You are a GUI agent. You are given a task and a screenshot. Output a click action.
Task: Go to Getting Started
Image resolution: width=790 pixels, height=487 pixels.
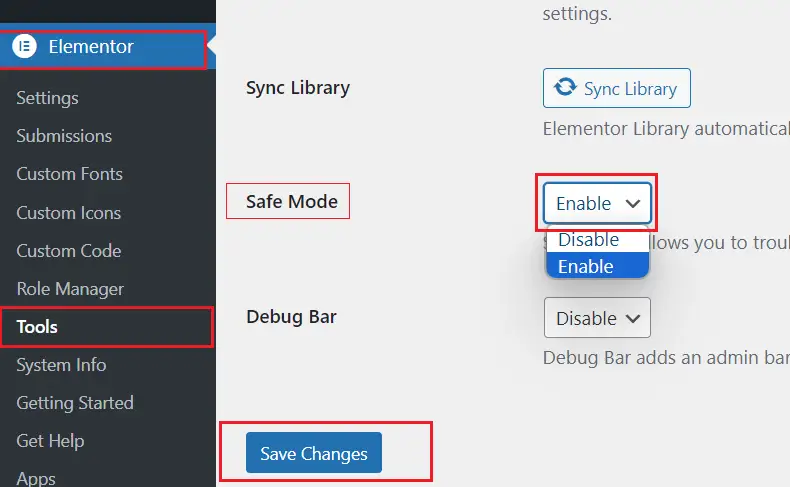(74, 403)
